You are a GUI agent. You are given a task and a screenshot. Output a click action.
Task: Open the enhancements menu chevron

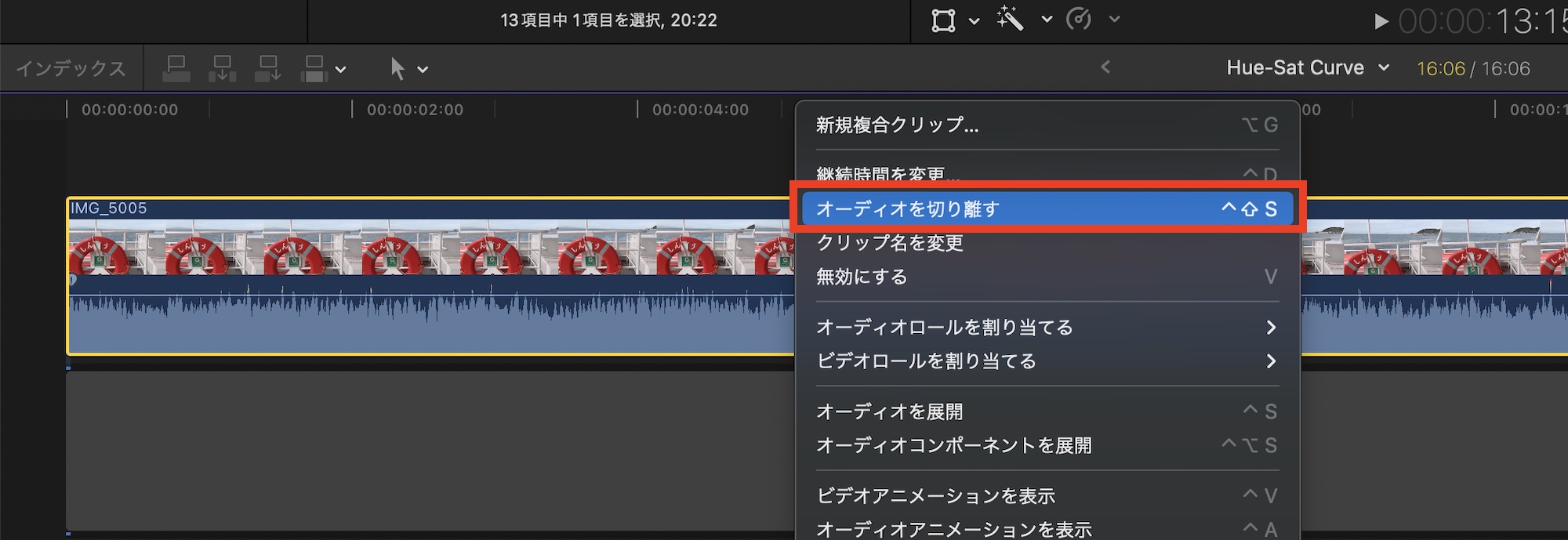(1047, 20)
